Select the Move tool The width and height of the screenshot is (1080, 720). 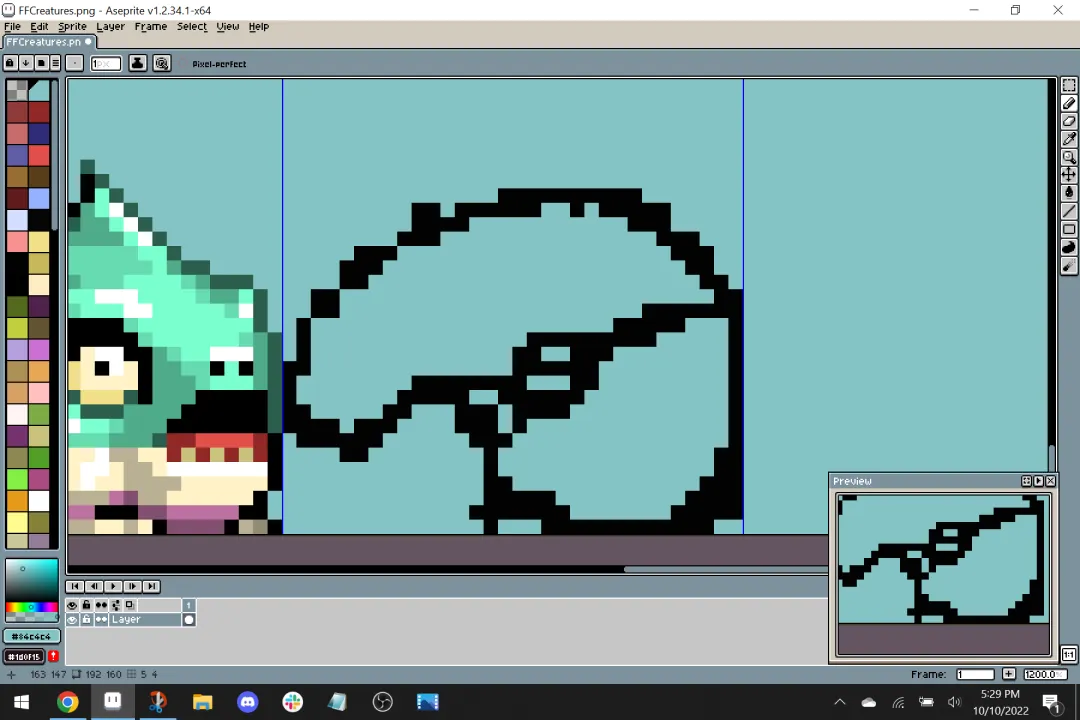(x=1068, y=175)
